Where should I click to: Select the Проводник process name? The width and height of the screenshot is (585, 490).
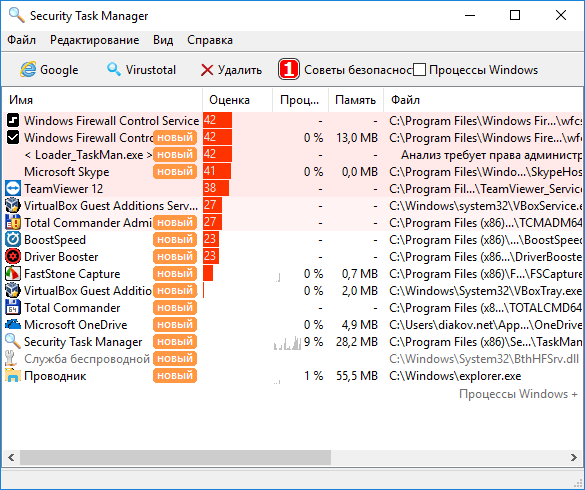pyautogui.click(x=55, y=376)
